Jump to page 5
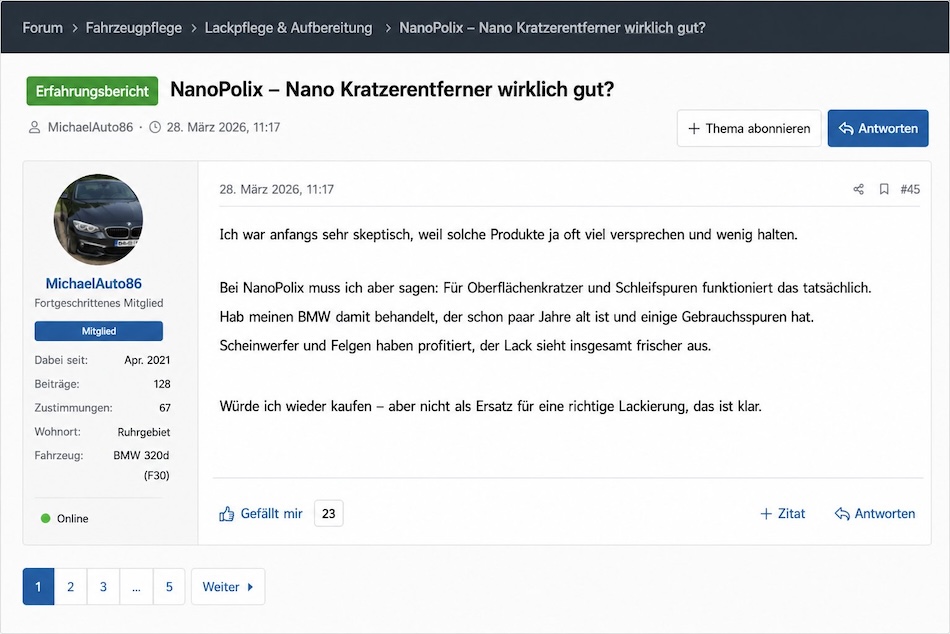The height and width of the screenshot is (634, 950). click(x=169, y=587)
